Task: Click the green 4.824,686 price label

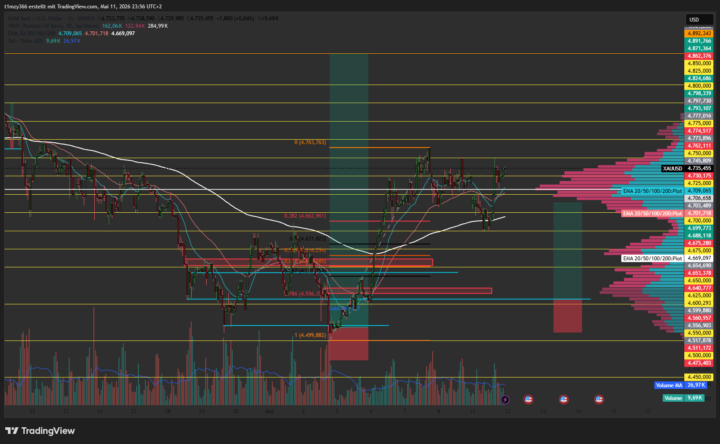Action: click(699, 79)
